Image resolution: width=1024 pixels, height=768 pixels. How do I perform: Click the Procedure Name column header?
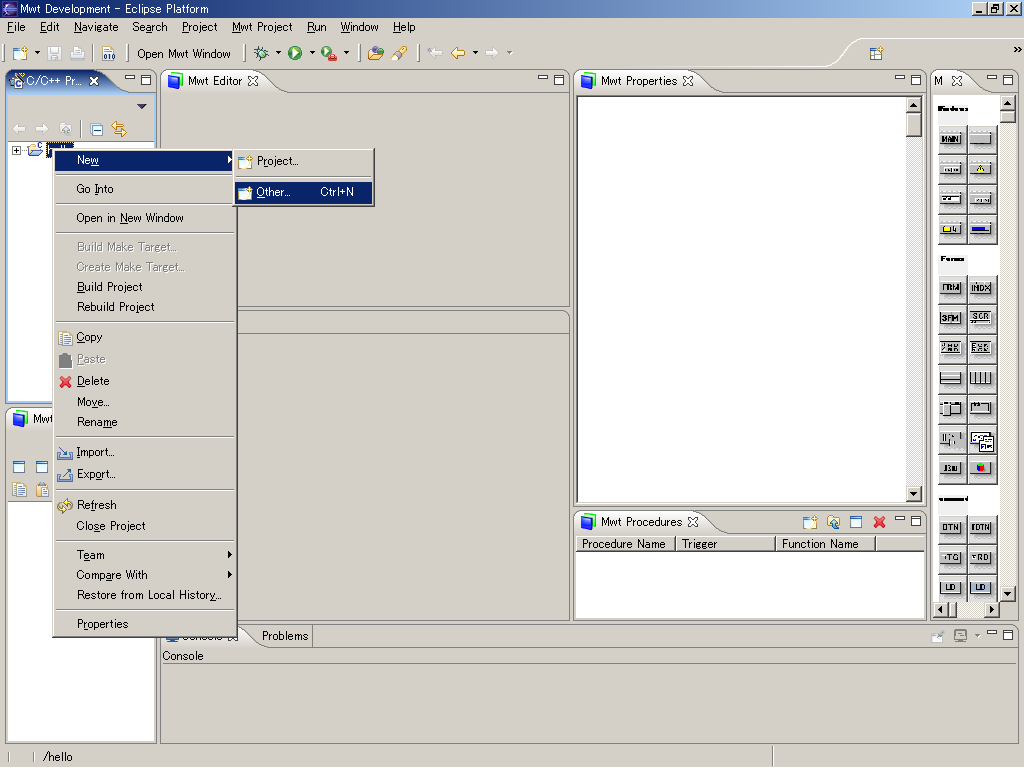[625, 544]
